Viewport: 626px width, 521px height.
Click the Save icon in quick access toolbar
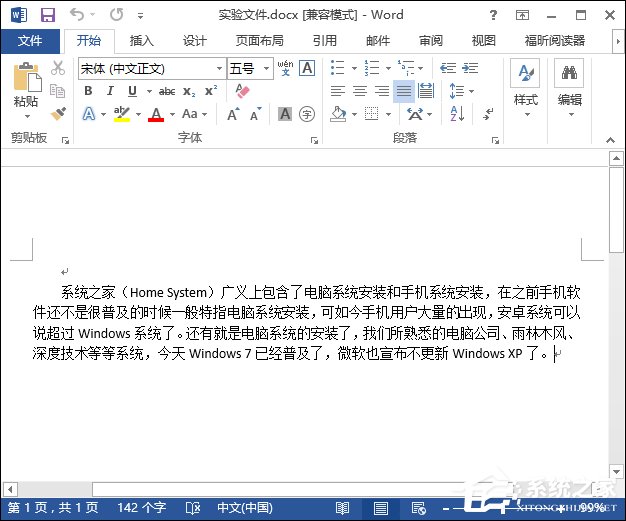47,15
